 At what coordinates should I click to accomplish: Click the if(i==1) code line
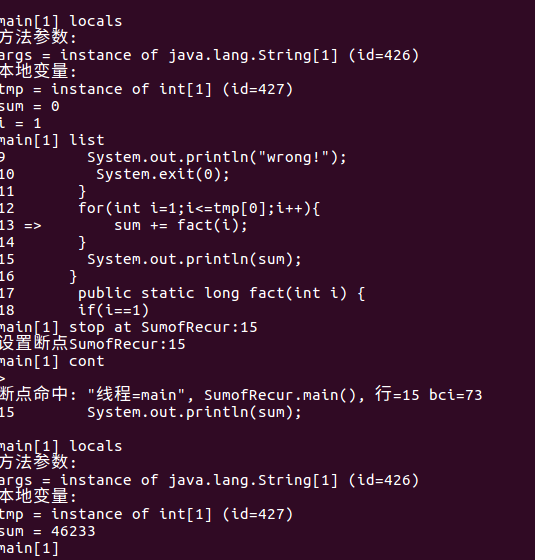[114, 310]
